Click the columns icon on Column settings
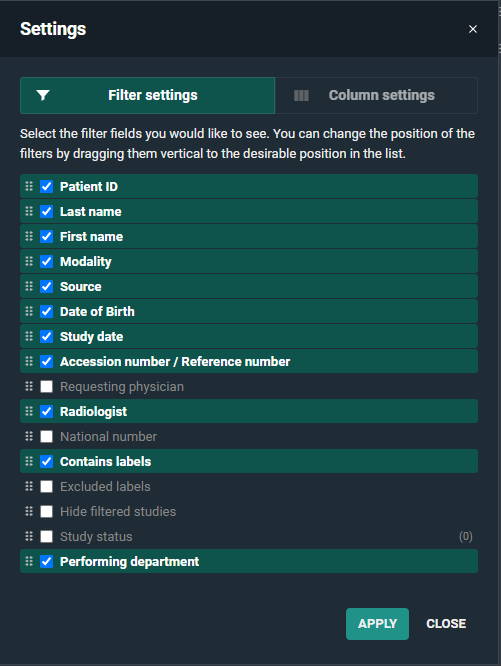Viewport: 501px width, 666px height. pyautogui.click(x=301, y=96)
